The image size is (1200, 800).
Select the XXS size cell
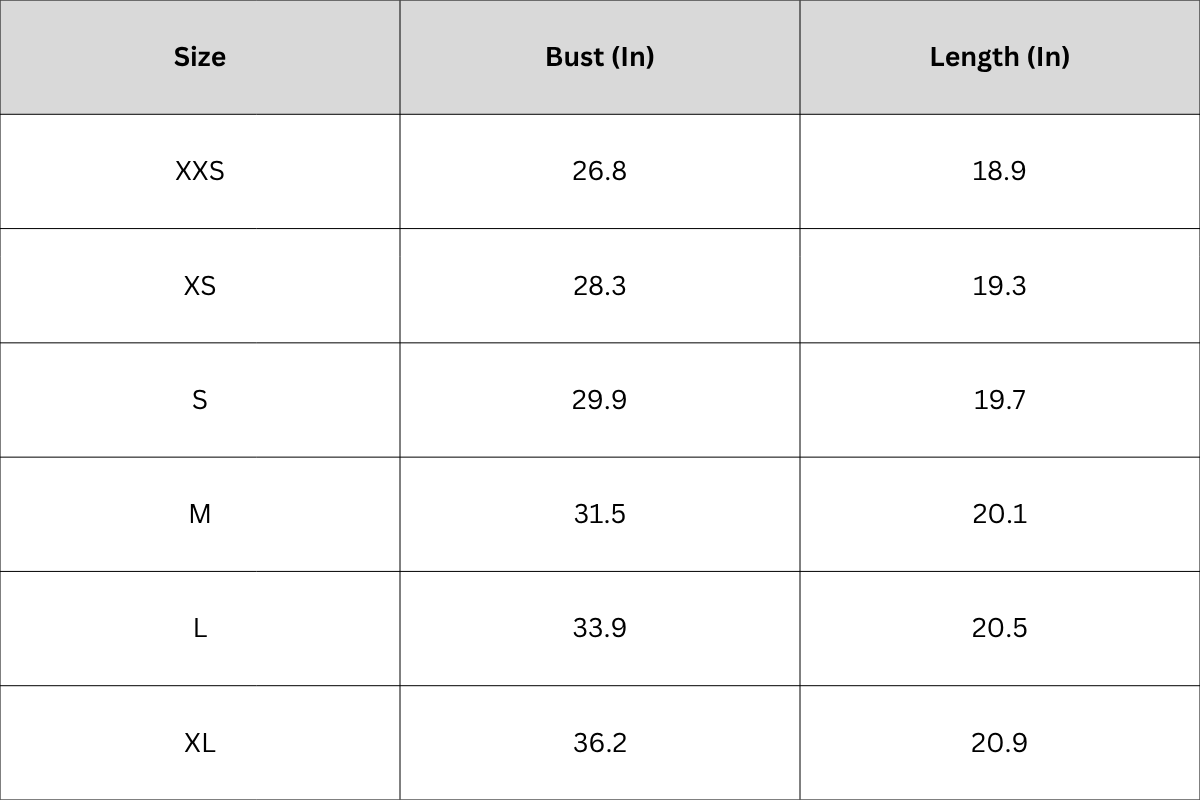tap(200, 171)
